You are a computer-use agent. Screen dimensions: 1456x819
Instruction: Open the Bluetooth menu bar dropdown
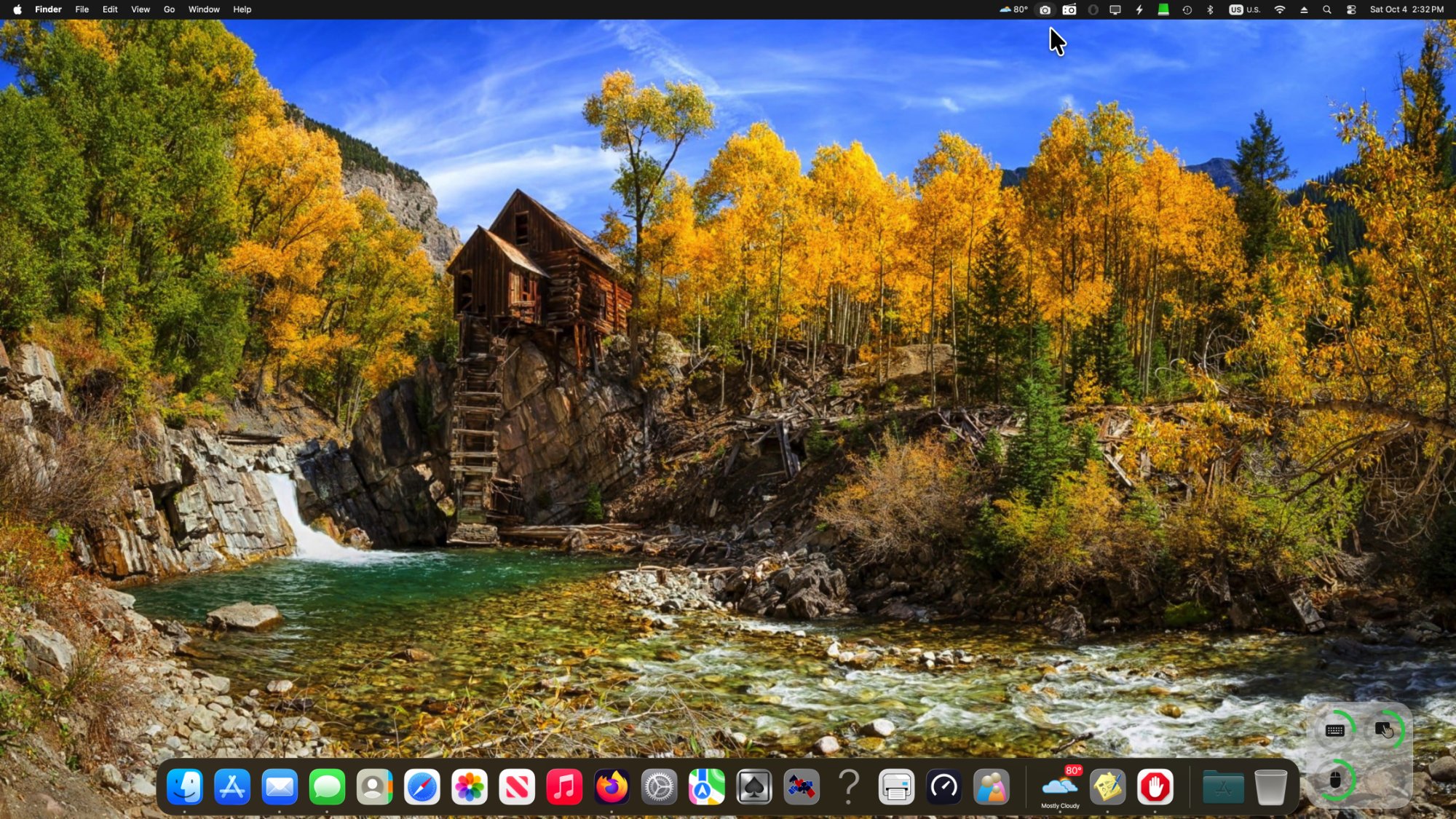pyautogui.click(x=1211, y=9)
